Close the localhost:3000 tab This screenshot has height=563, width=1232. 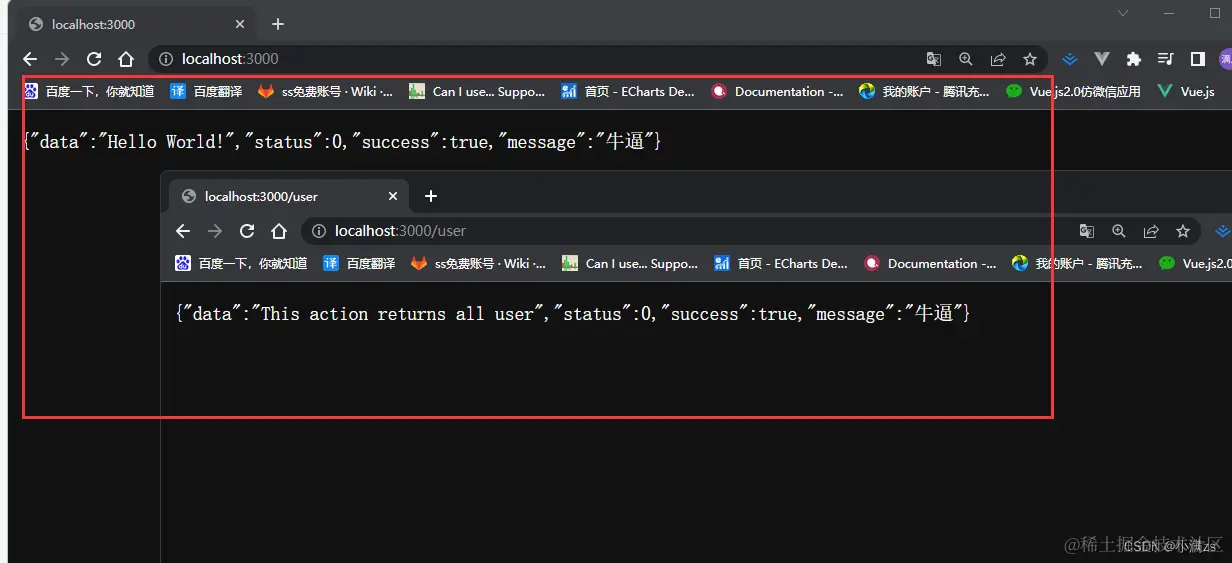coord(240,24)
